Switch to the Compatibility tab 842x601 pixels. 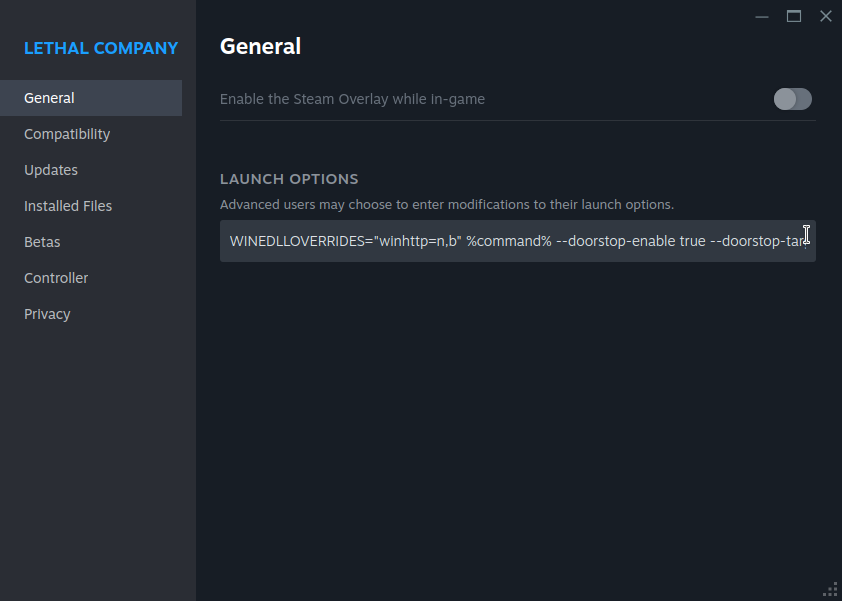[67, 134]
